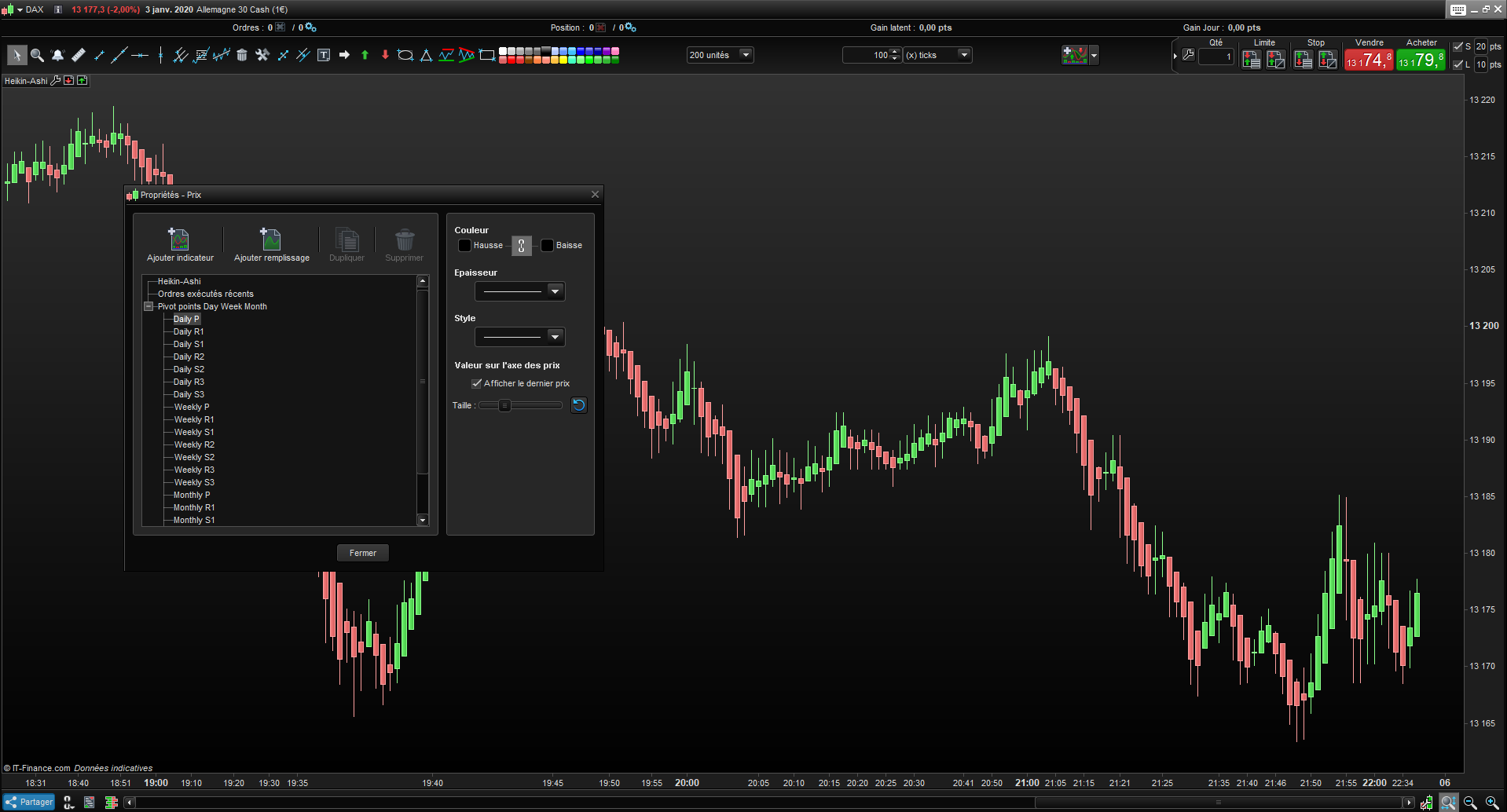Select Ordres exécutés récents in the list
The height and width of the screenshot is (812, 1507).
[206, 294]
